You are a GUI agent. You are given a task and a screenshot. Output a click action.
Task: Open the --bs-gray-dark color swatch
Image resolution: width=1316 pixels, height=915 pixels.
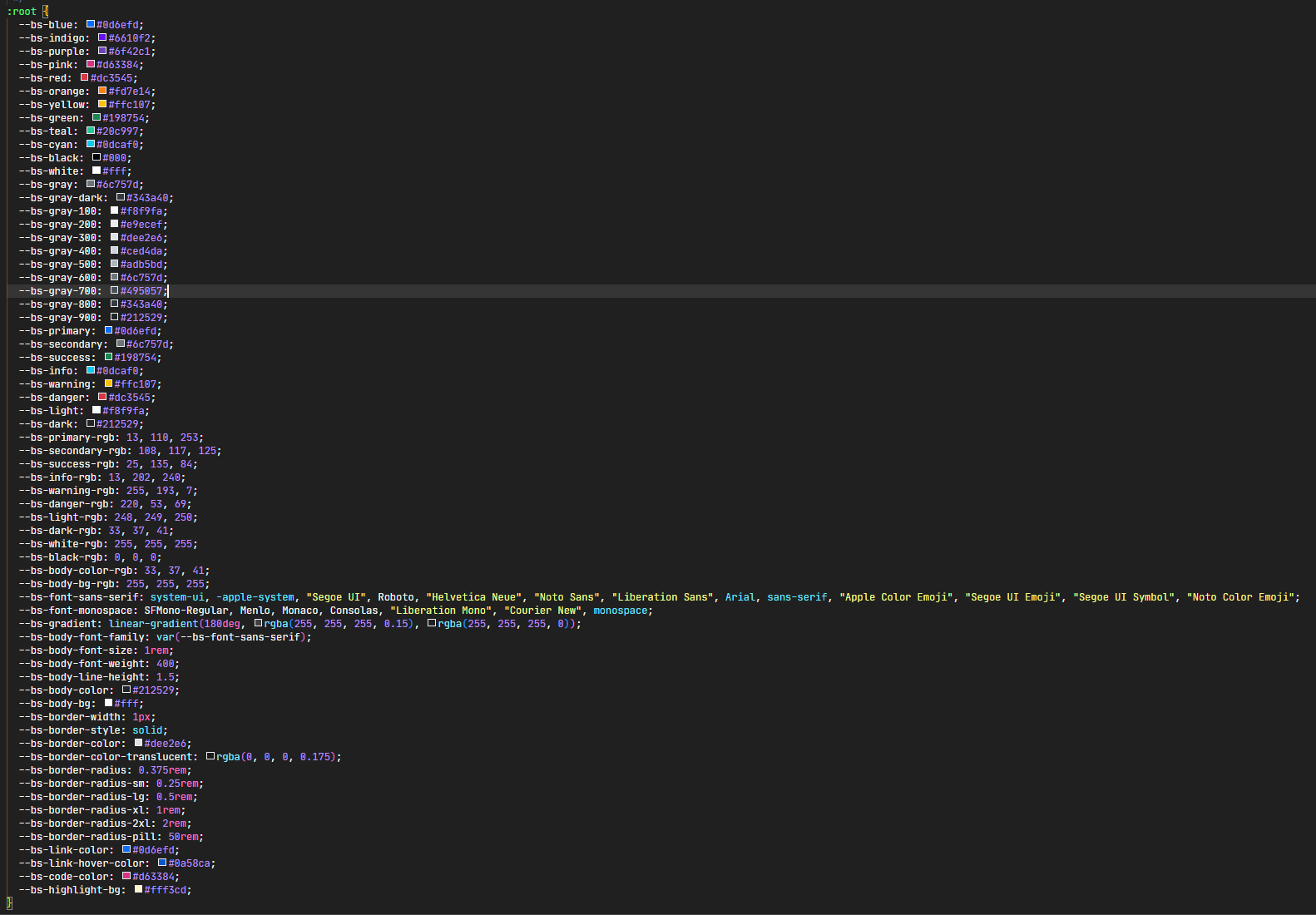(121, 197)
